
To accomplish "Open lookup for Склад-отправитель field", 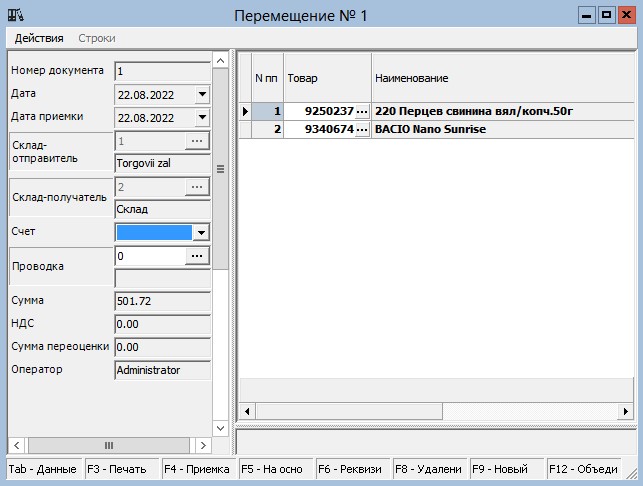I will pos(197,142).
